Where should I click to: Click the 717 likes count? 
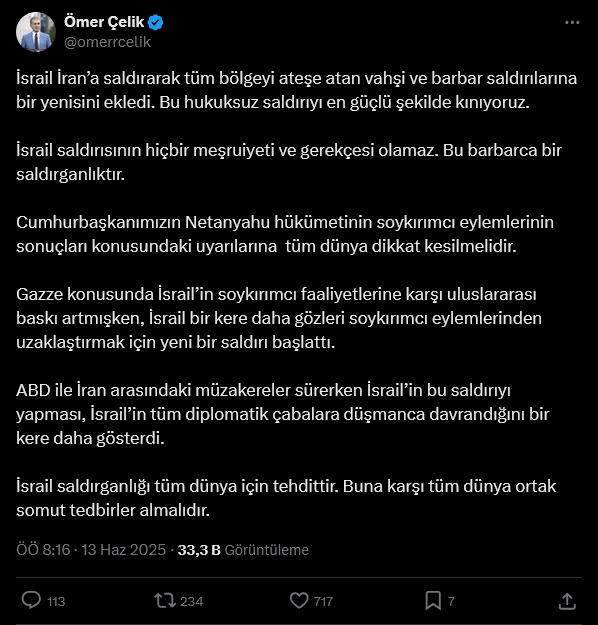click(323, 601)
